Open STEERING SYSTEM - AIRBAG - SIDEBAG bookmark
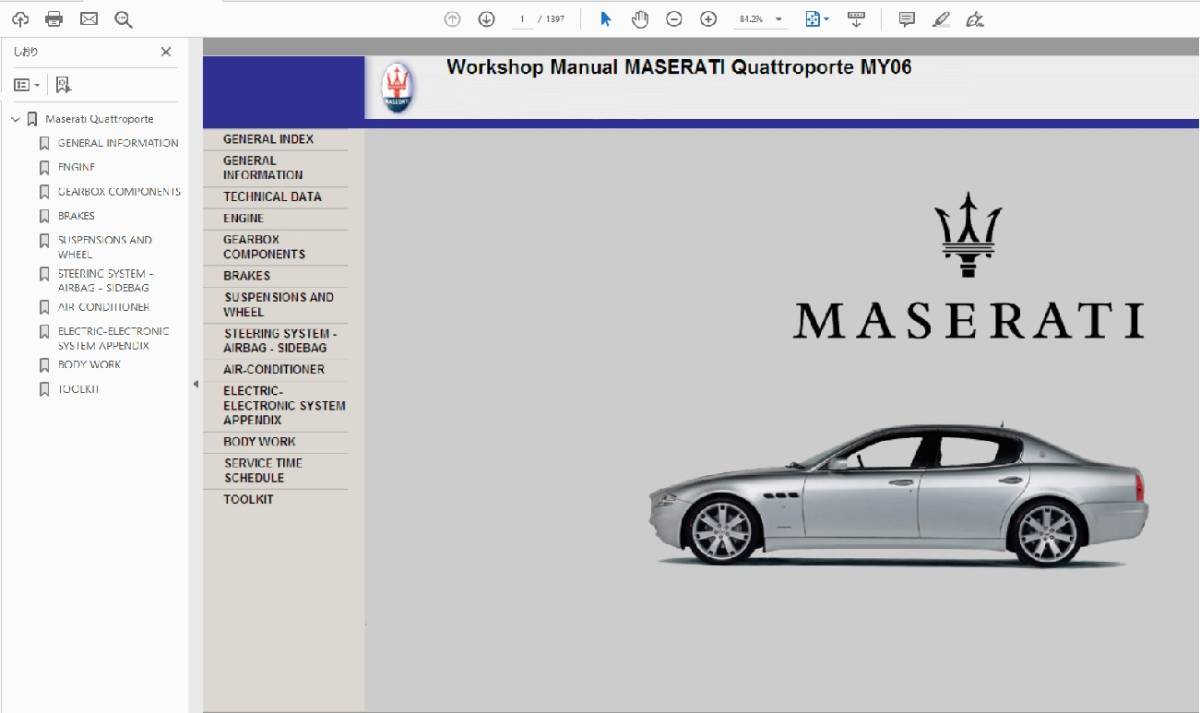Screen dimensions: 1200x713 (106, 280)
